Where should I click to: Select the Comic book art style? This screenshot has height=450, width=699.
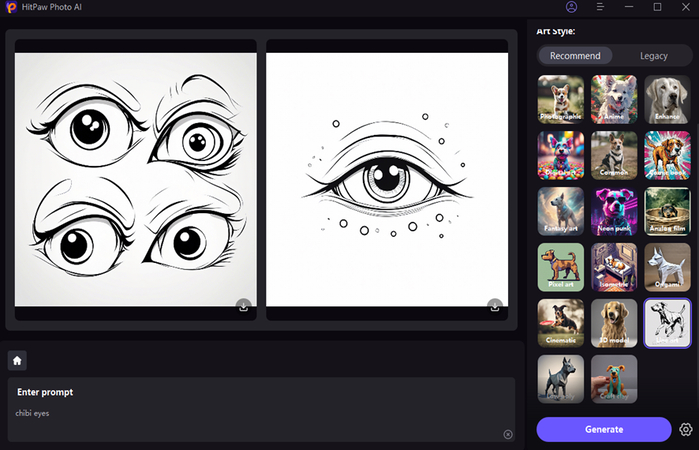[x=667, y=156]
